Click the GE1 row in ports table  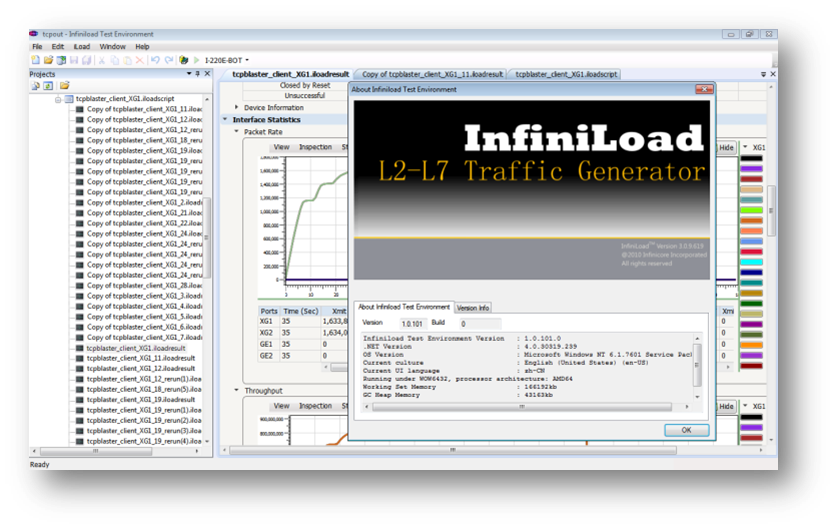(x=303, y=344)
